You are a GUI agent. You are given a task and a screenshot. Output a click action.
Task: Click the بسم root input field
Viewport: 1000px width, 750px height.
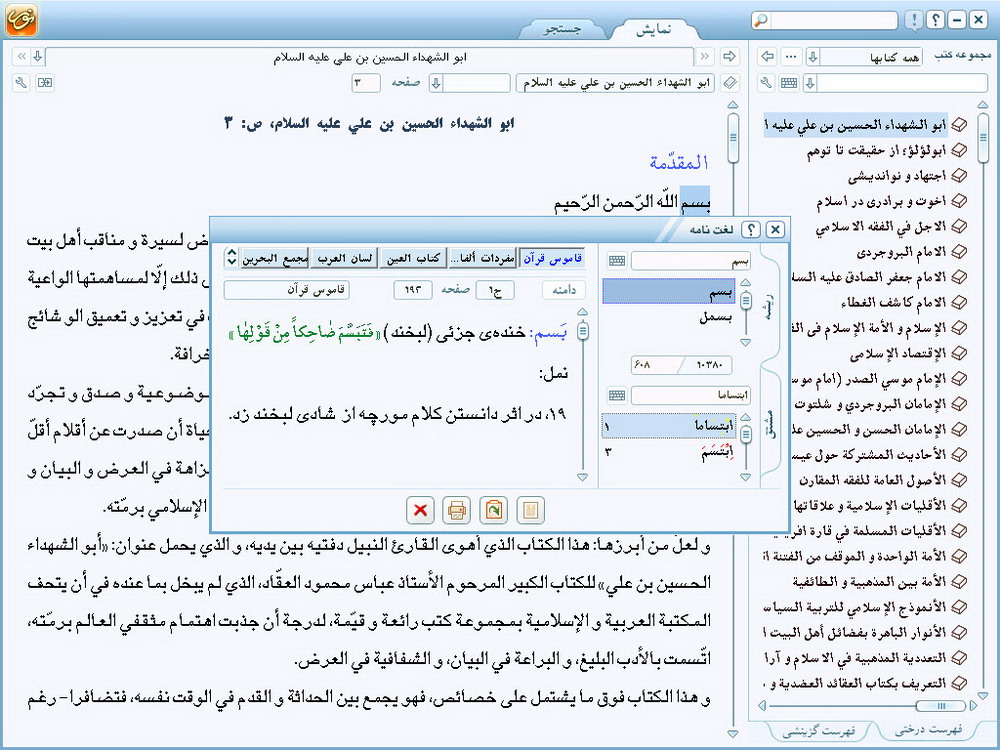click(x=691, y=260)
